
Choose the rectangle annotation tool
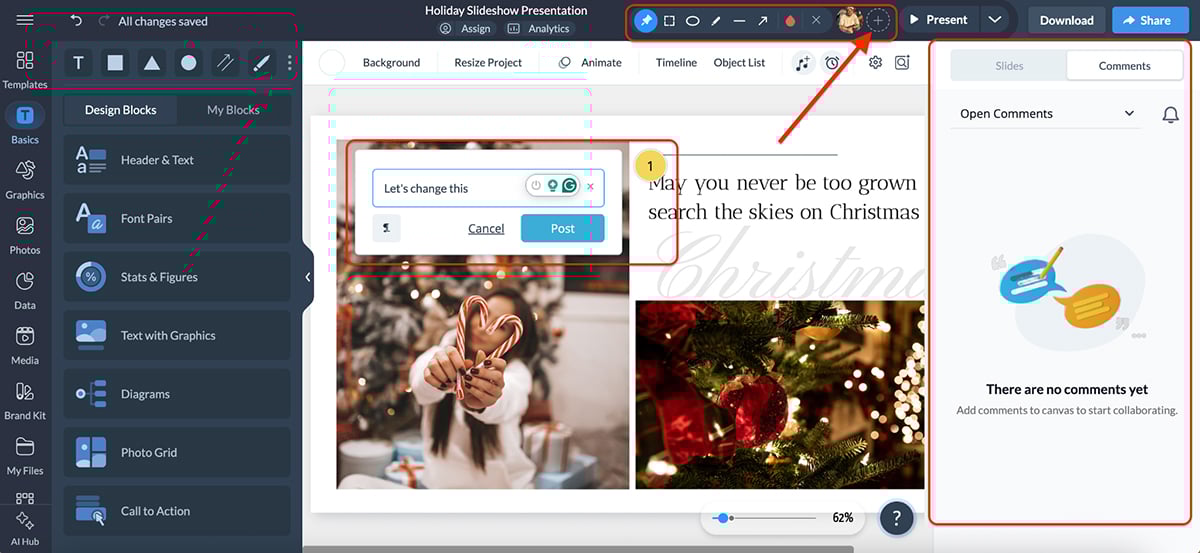(x=669, y=20)
